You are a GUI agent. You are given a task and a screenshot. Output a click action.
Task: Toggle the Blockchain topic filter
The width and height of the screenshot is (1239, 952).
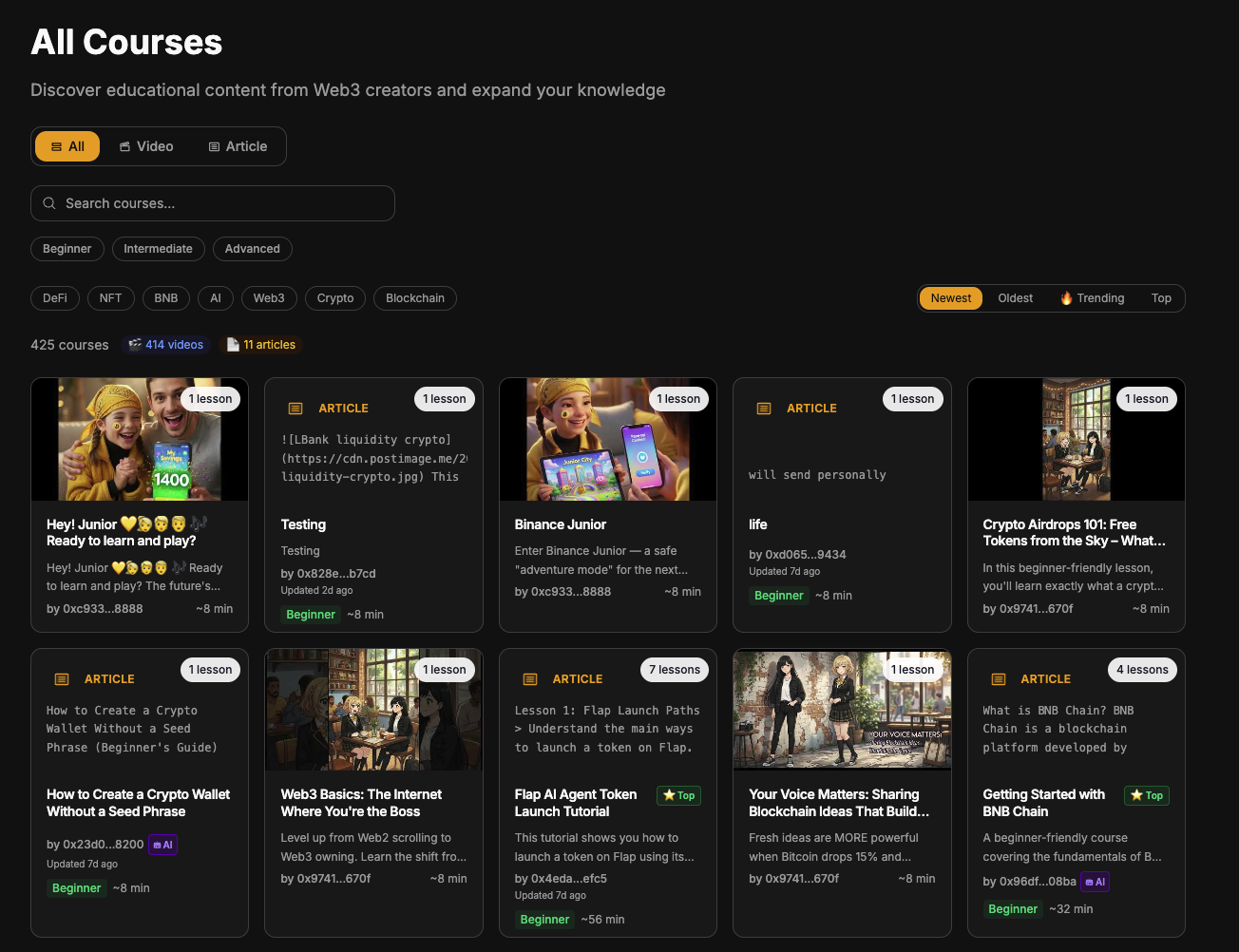[x=415, y=298]
